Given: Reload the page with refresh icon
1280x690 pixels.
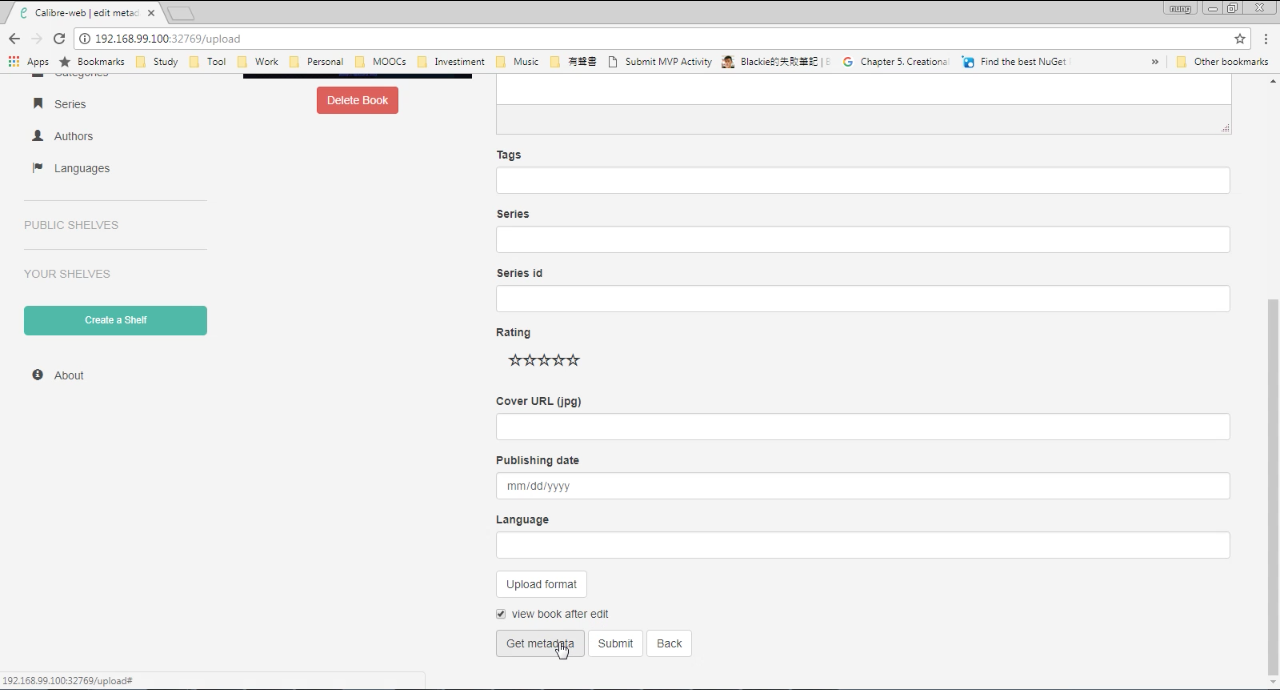Looking at the screenshot, I should click(59, 38).
